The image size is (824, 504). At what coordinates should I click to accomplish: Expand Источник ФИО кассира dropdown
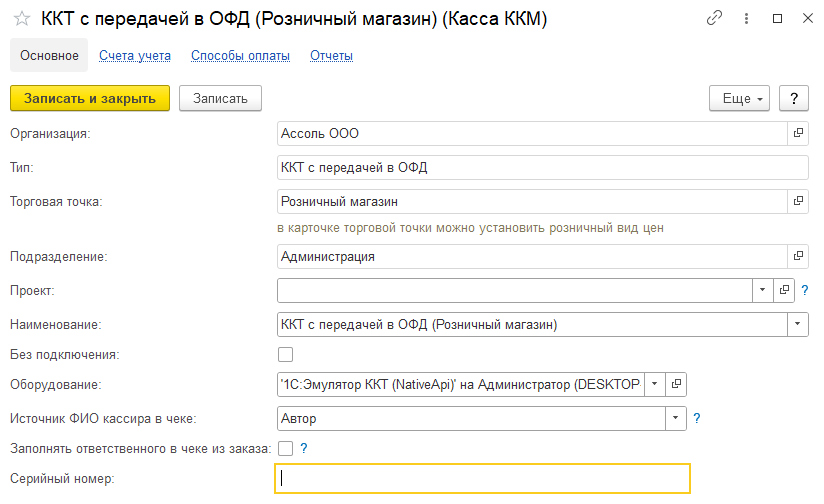pos(677,419)
